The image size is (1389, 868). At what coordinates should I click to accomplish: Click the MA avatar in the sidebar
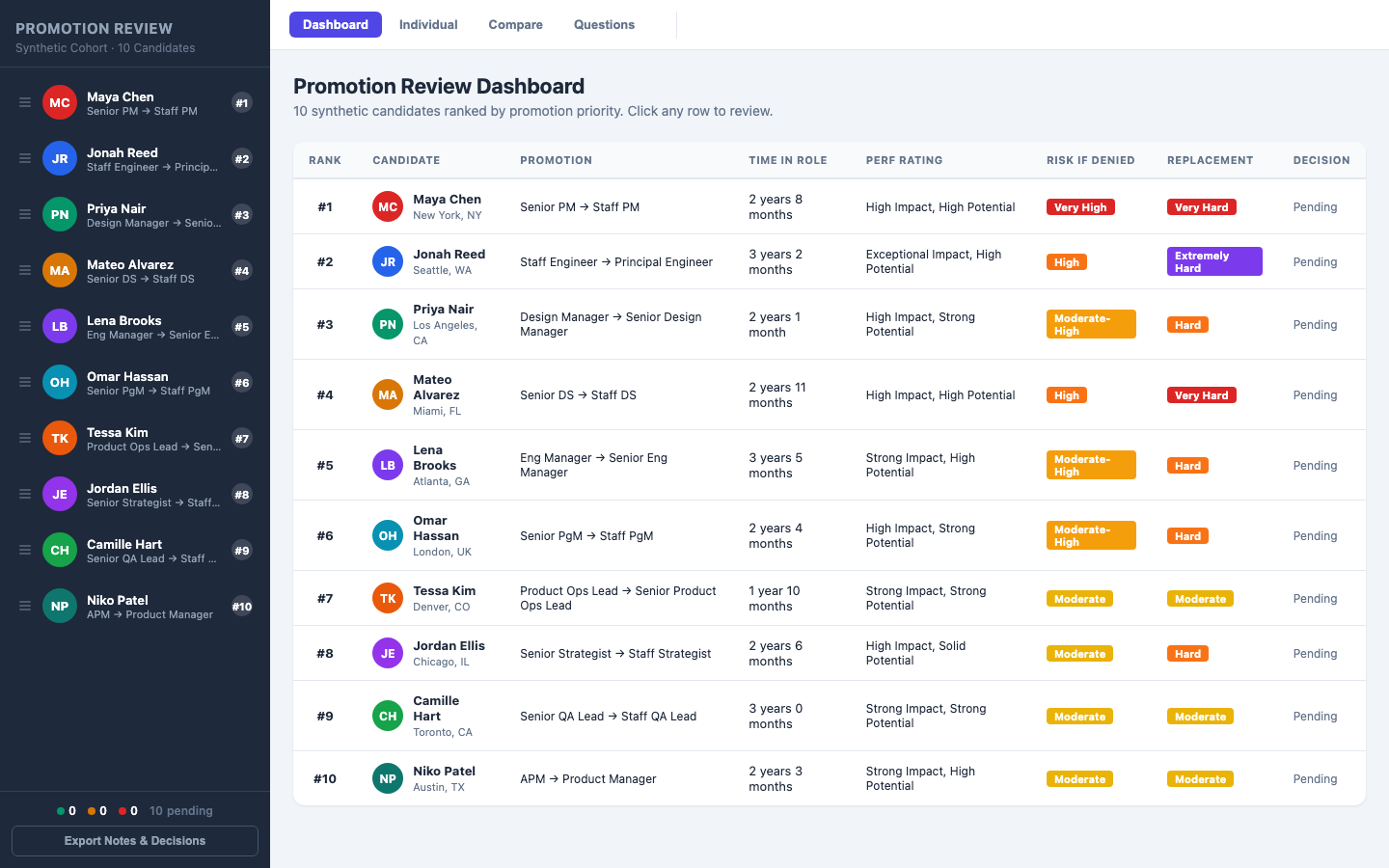tap(60, 270)
